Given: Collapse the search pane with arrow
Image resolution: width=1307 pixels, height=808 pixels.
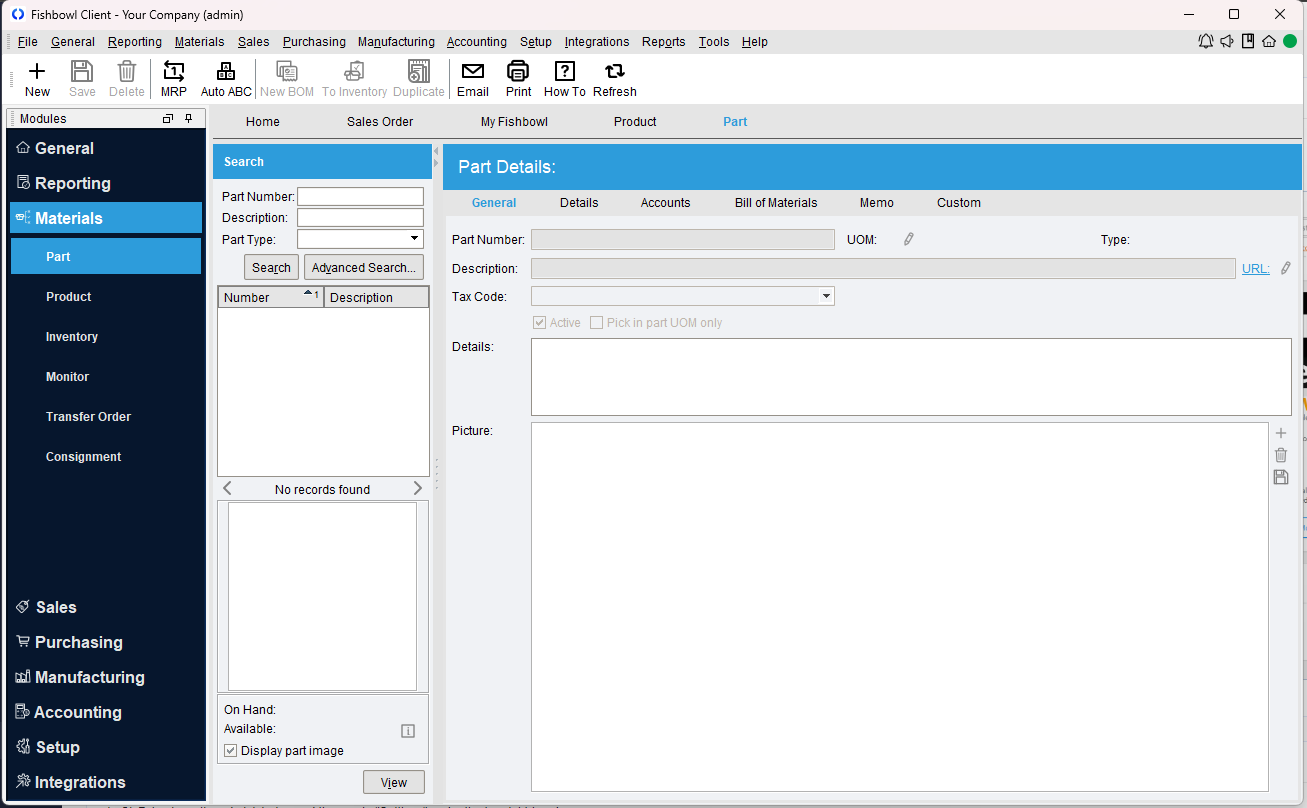Looking at the screenshot, I should [436, 151].
